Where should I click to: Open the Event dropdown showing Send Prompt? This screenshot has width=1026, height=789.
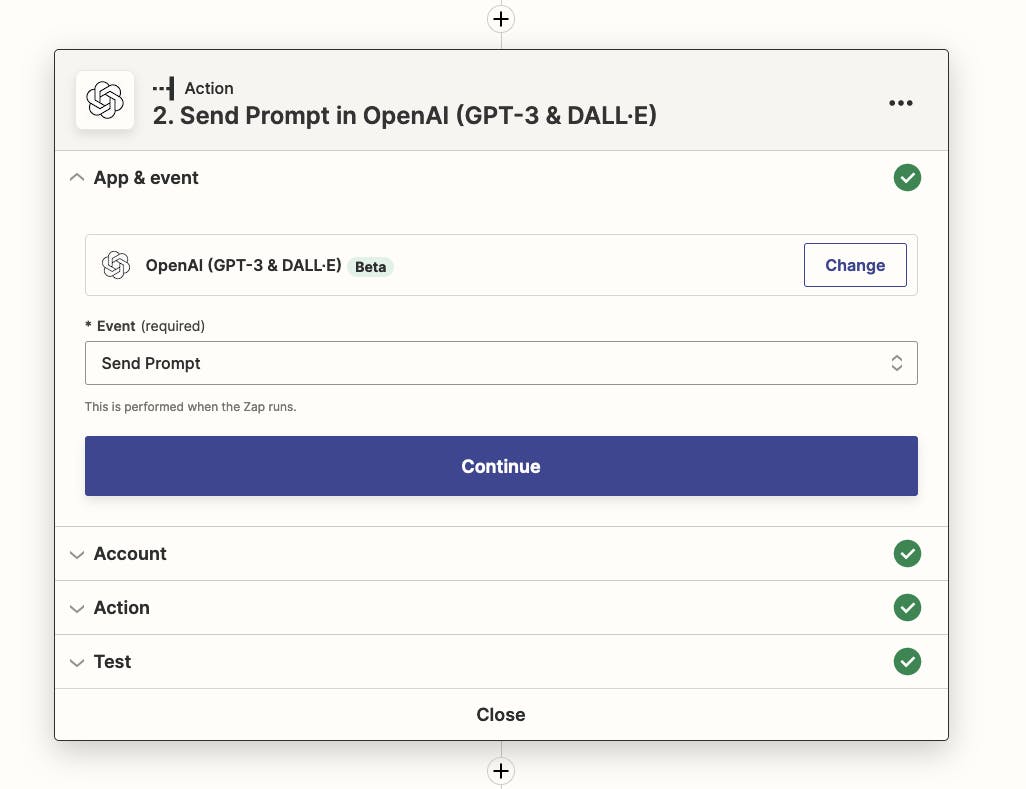click(x=501, y=363)
